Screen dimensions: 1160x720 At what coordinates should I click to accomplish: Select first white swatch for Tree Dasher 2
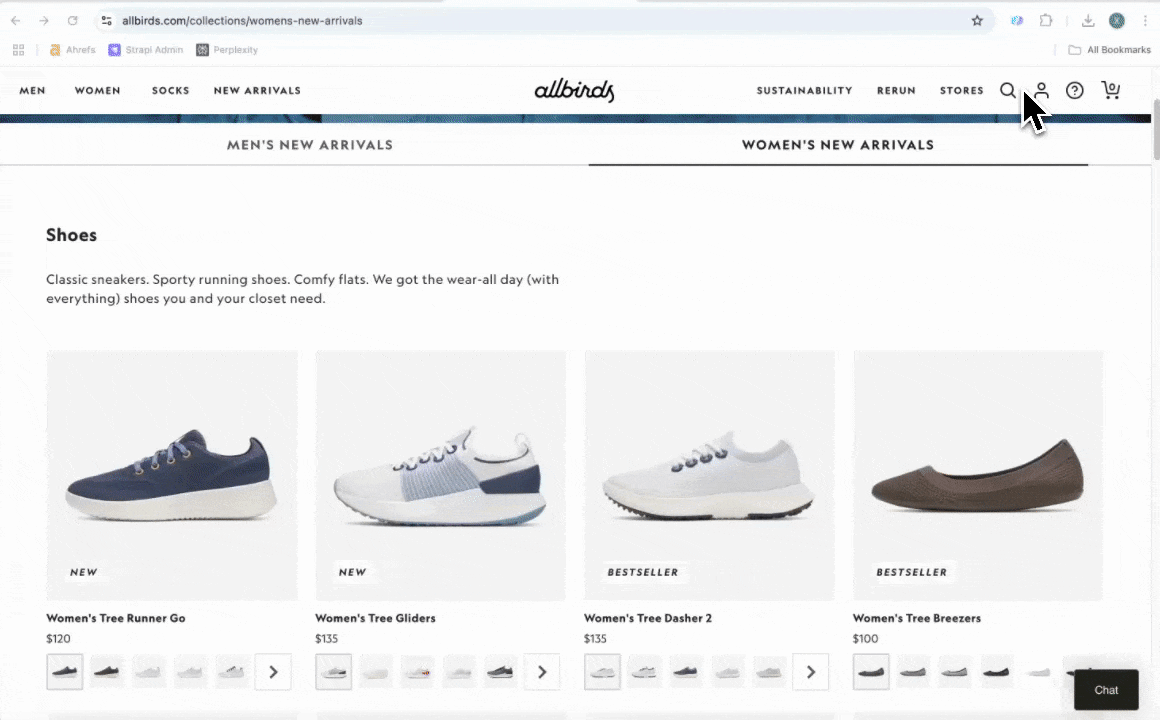coord(602,672)
